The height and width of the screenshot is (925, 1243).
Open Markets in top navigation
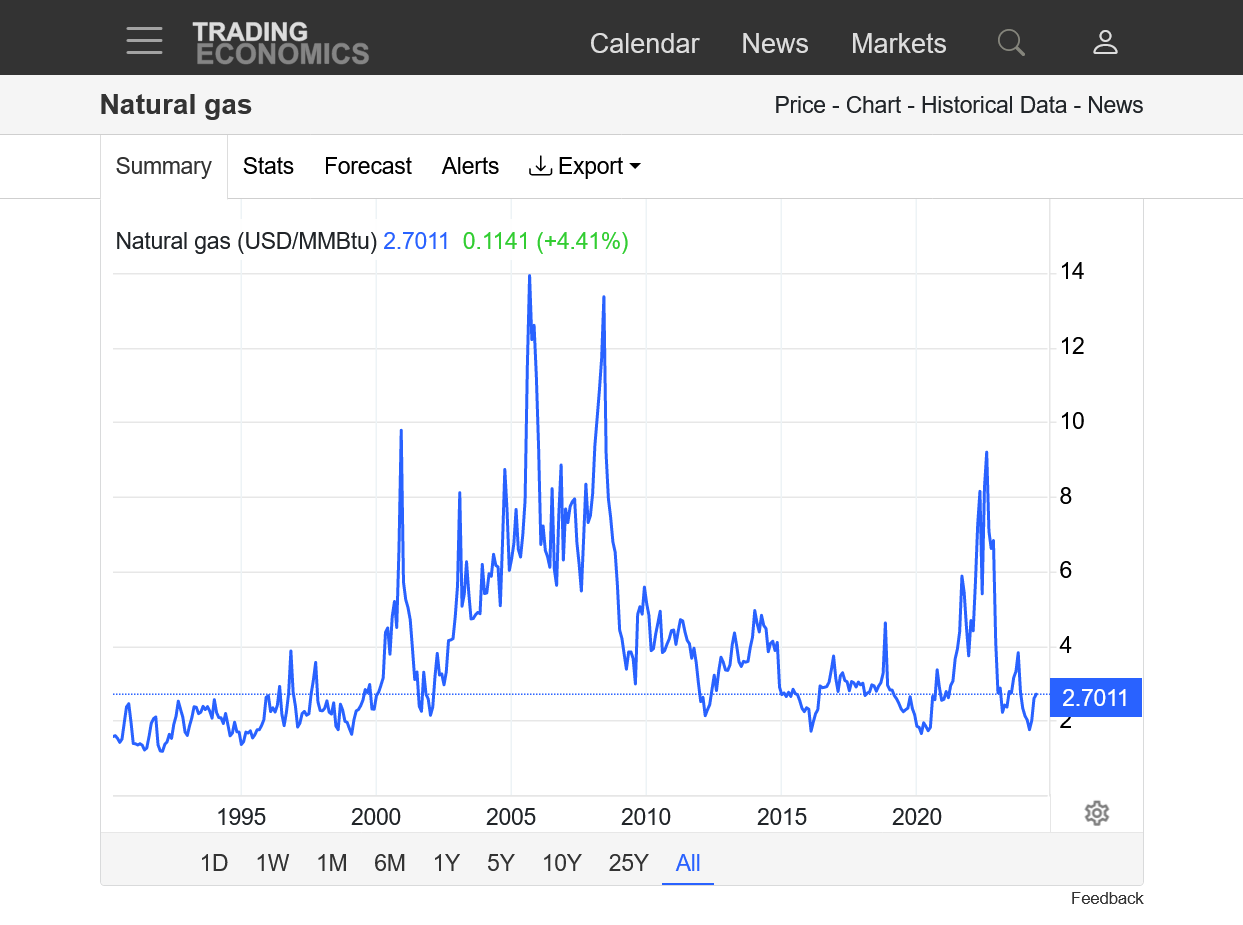898,44
